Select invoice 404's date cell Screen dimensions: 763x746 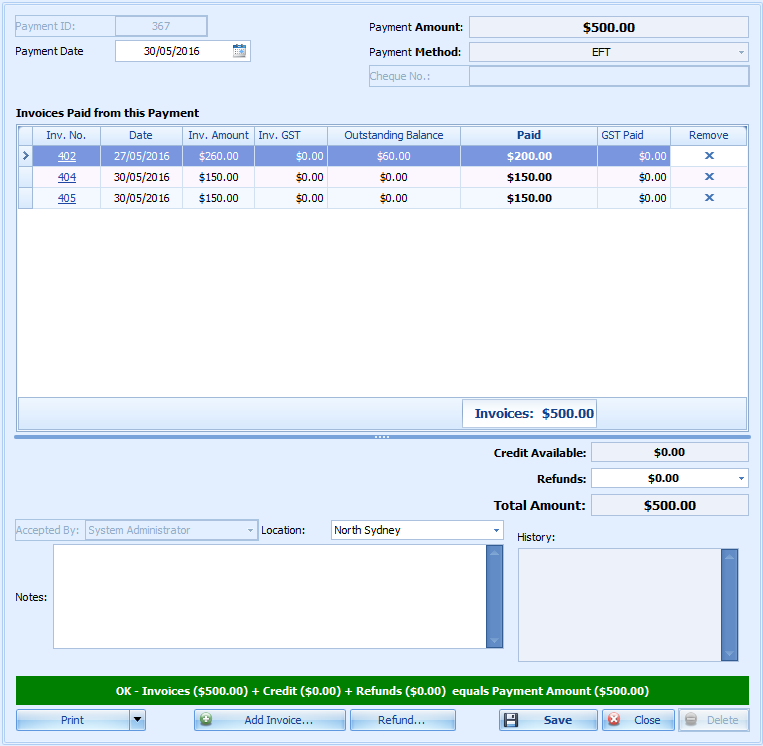[141, 177]
